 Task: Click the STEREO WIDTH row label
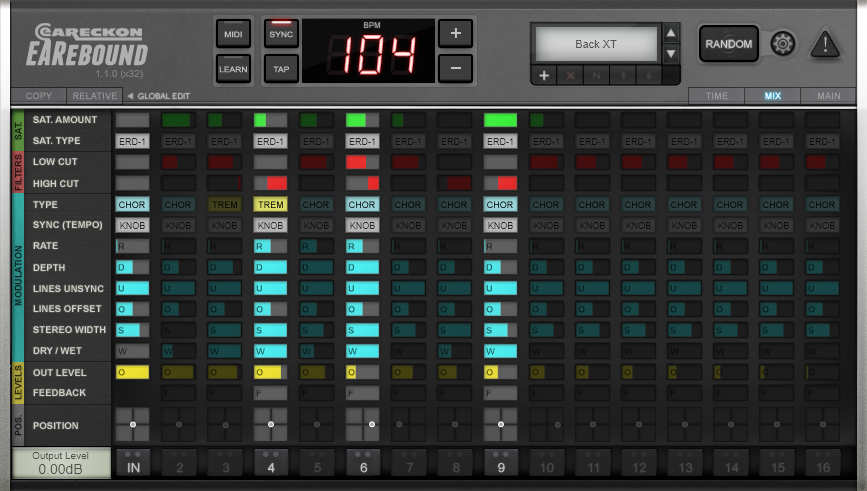[x=69, y=330]
